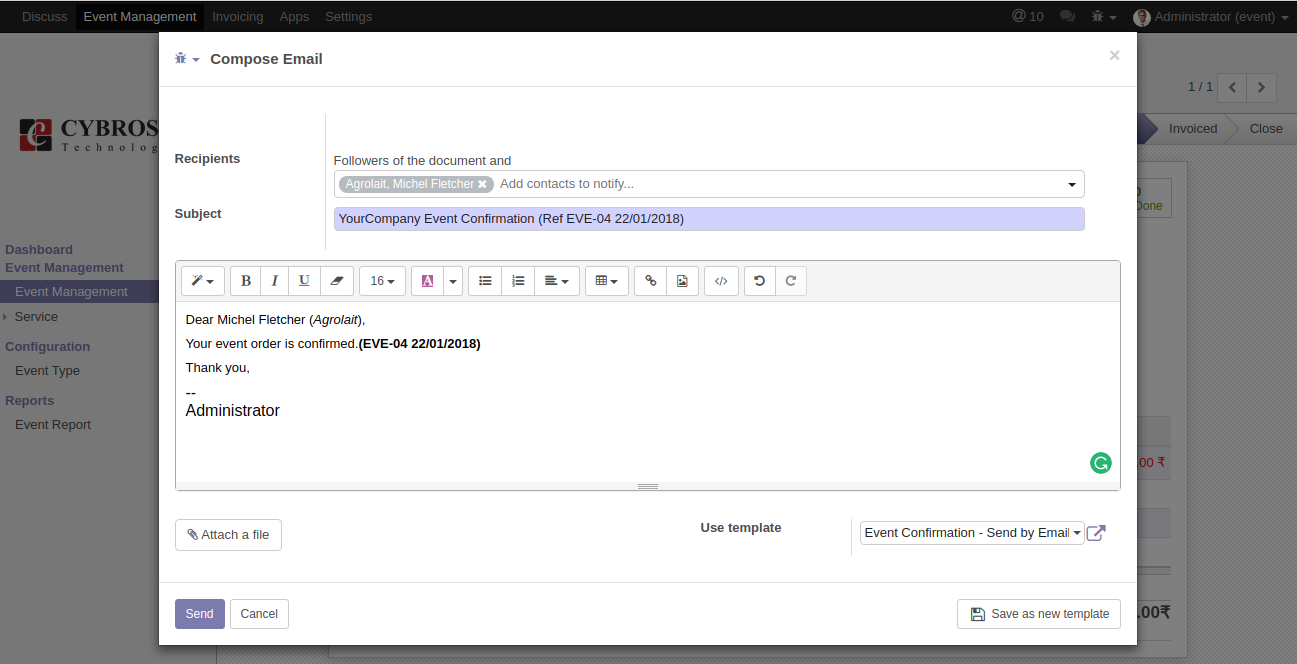
Task: Insert an unordered bullet list
Action: click(485, 281)
